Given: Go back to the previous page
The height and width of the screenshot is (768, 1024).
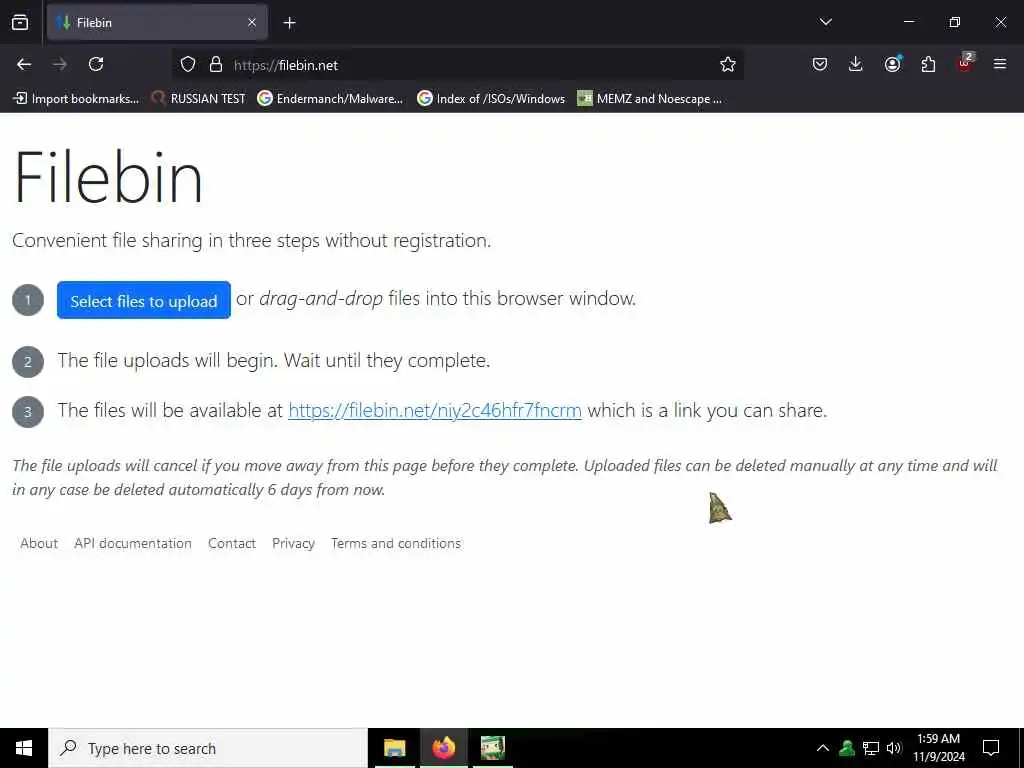Looking at the screenshot, I should 24,64.
